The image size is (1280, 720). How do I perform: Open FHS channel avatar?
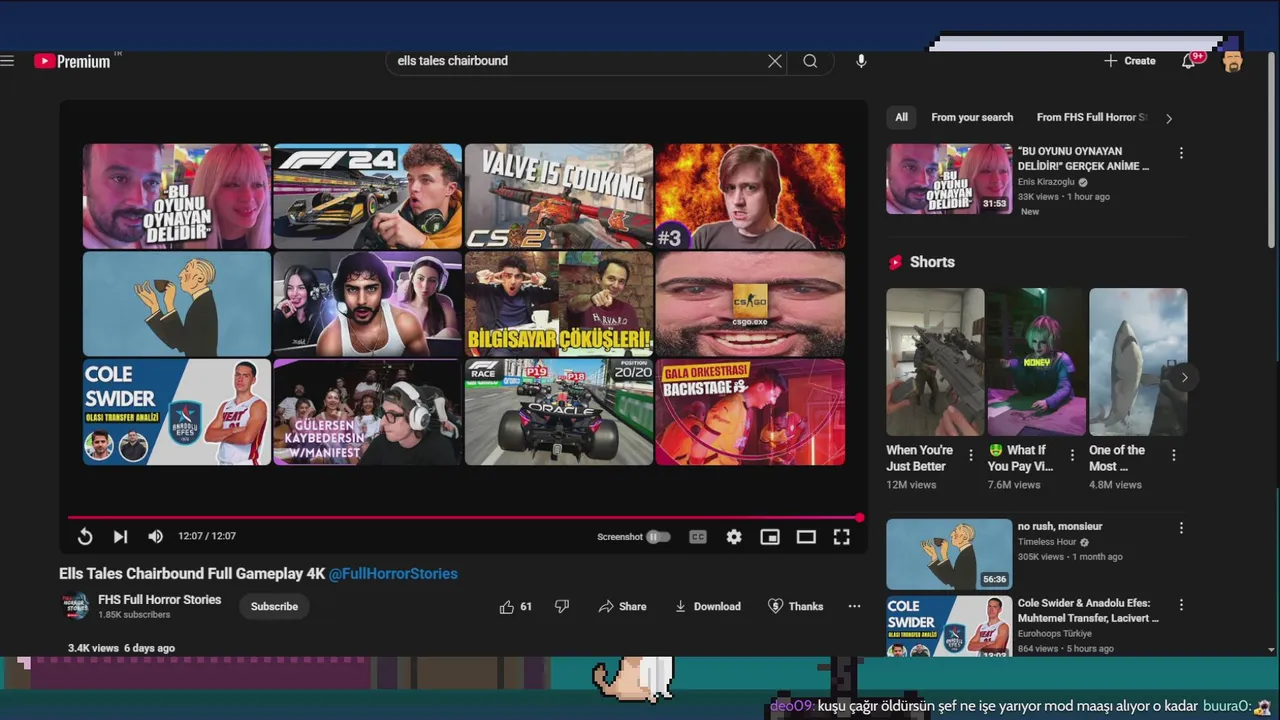click(x=76, y=606)
